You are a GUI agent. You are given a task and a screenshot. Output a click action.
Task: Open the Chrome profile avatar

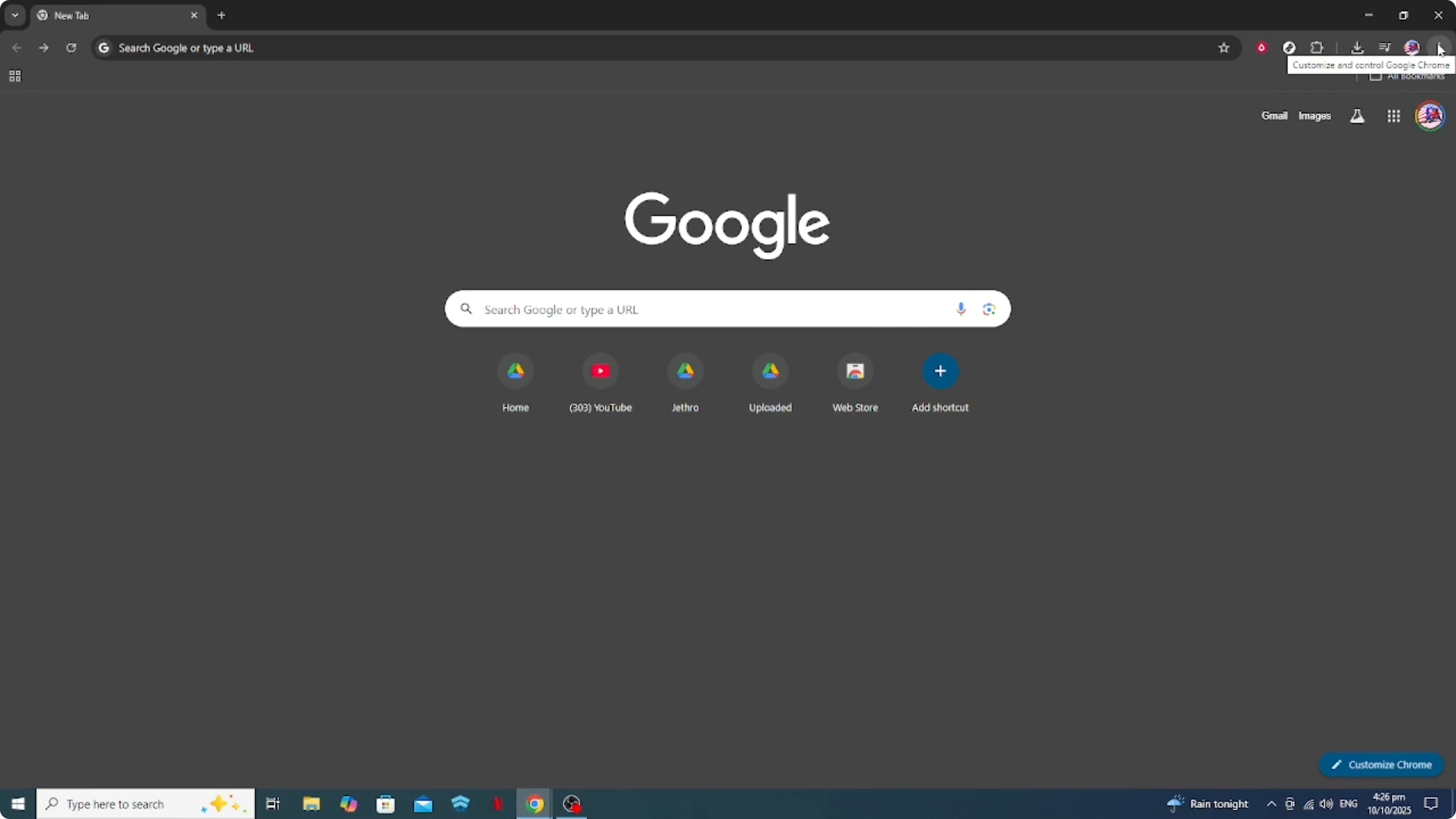(1412, 47)
